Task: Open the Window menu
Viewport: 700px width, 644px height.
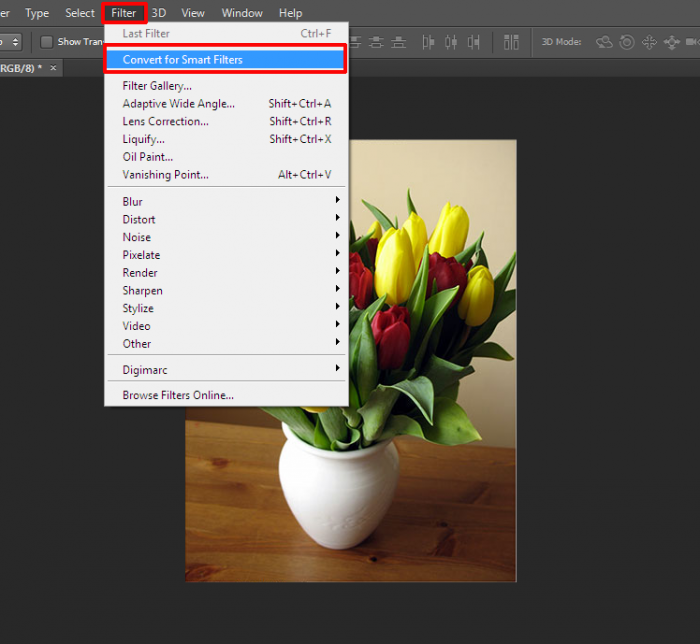Action: 242,13
